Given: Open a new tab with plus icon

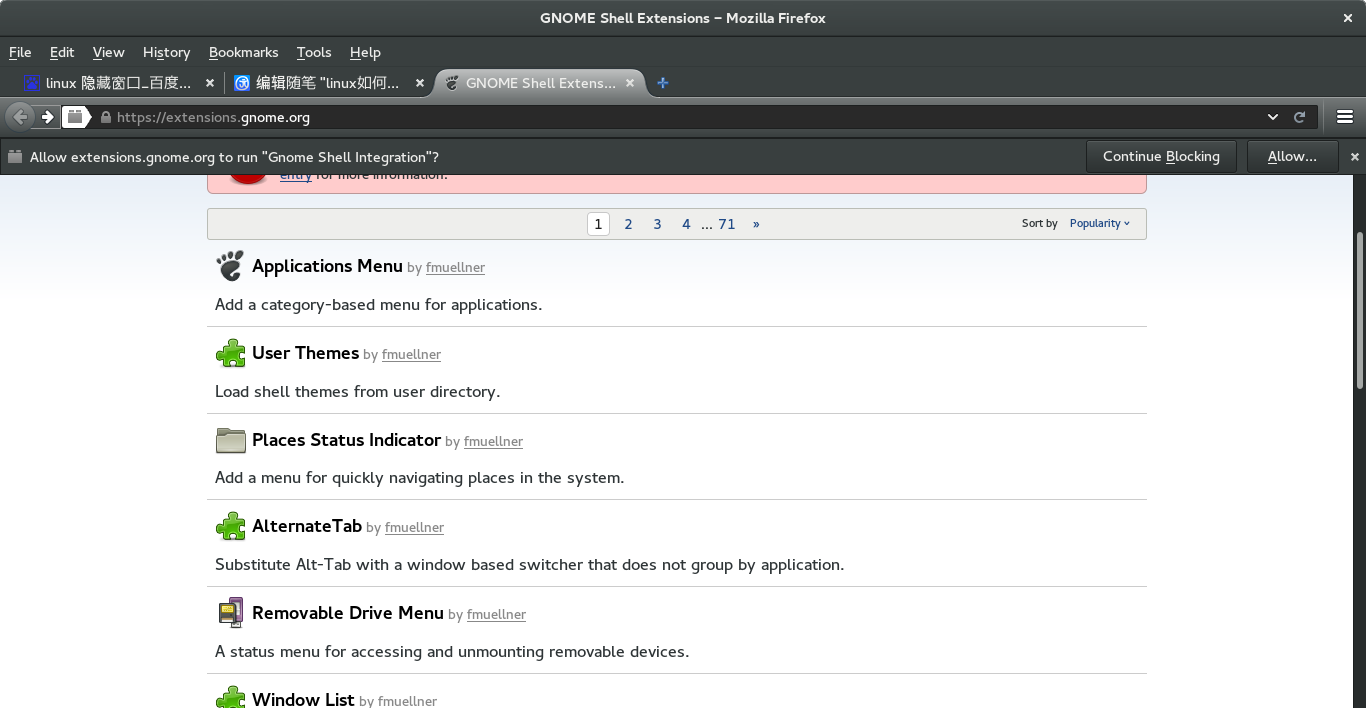Looking at the screenshot, I should pyautogui.click(x=662, y=83).
